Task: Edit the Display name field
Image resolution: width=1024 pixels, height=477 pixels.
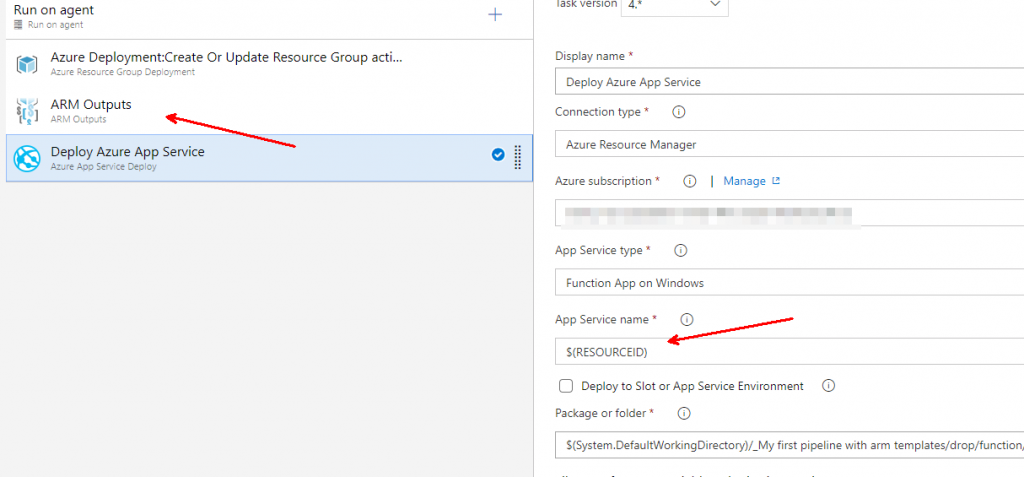Action: click(x=790, y=82)
